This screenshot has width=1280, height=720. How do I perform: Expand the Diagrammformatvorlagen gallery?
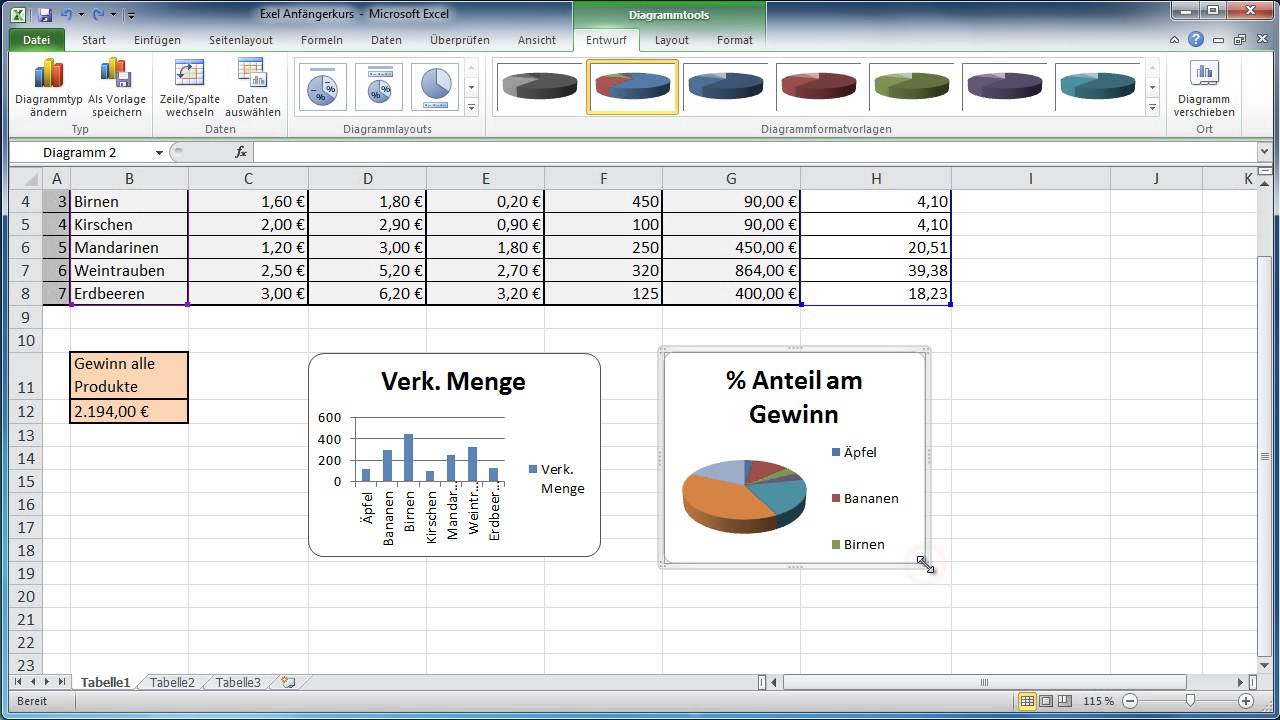click(1152, 106)
